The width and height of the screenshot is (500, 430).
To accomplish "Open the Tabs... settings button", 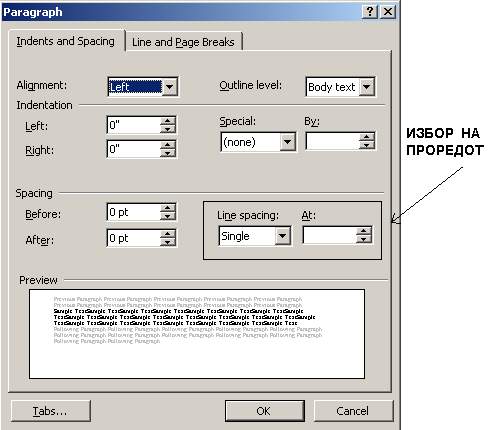I will (51, 411).
